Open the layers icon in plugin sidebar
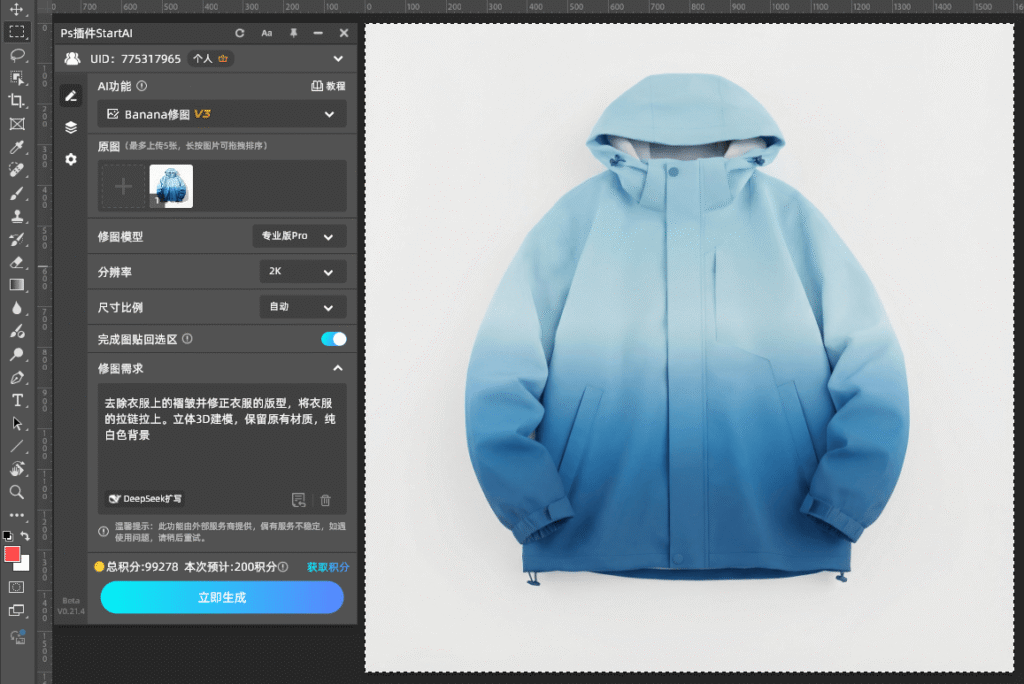The height and width of the screenshot is (684, 1024). (71, 128)
